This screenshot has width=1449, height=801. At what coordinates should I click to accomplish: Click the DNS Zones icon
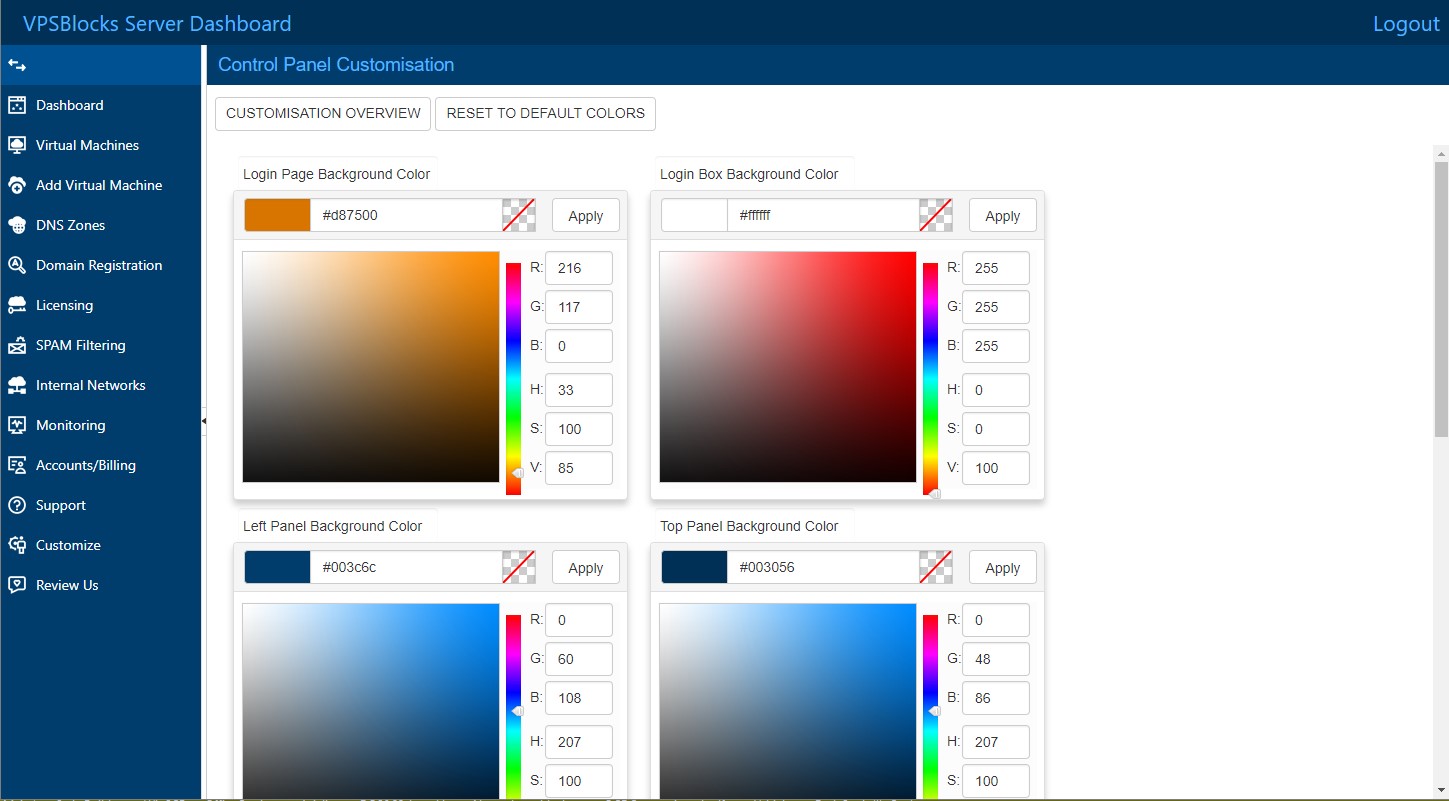(17, 225)
